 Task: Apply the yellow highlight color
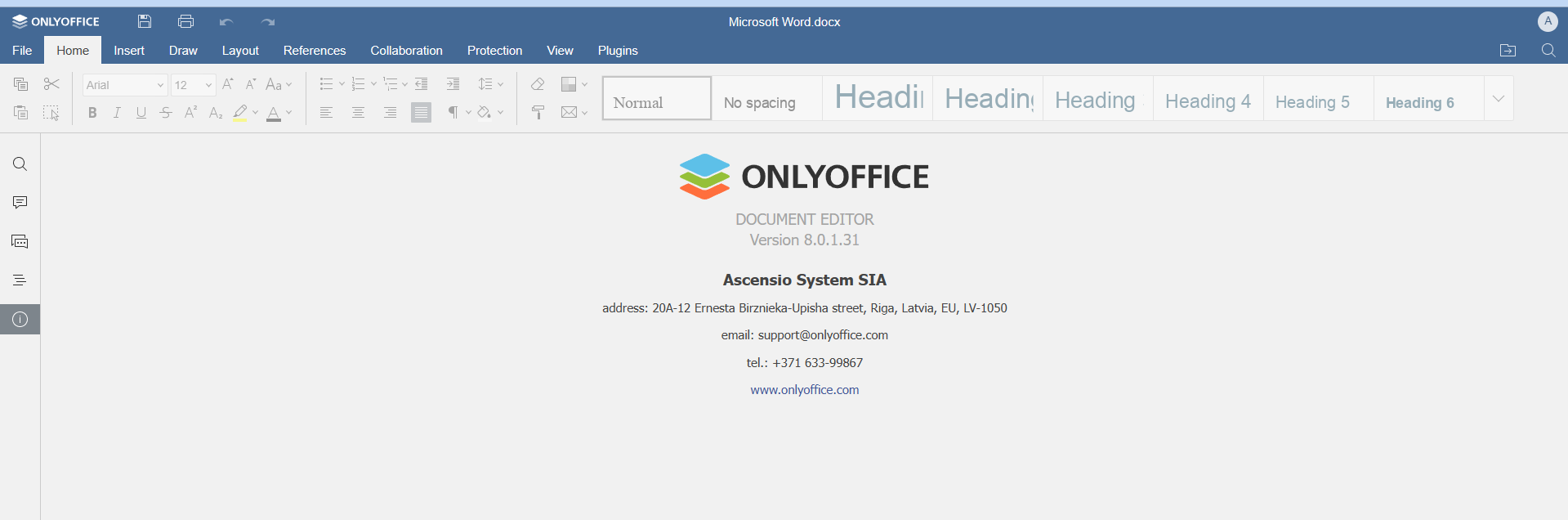[240, 113]
